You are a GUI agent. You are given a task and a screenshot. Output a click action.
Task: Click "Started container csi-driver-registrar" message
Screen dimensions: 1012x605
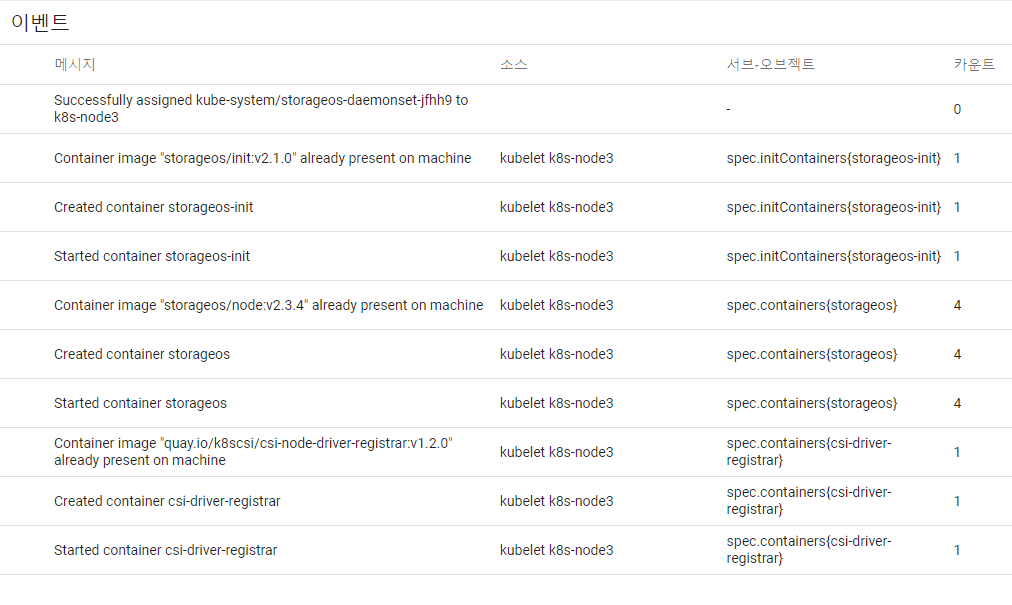[165, 550]
